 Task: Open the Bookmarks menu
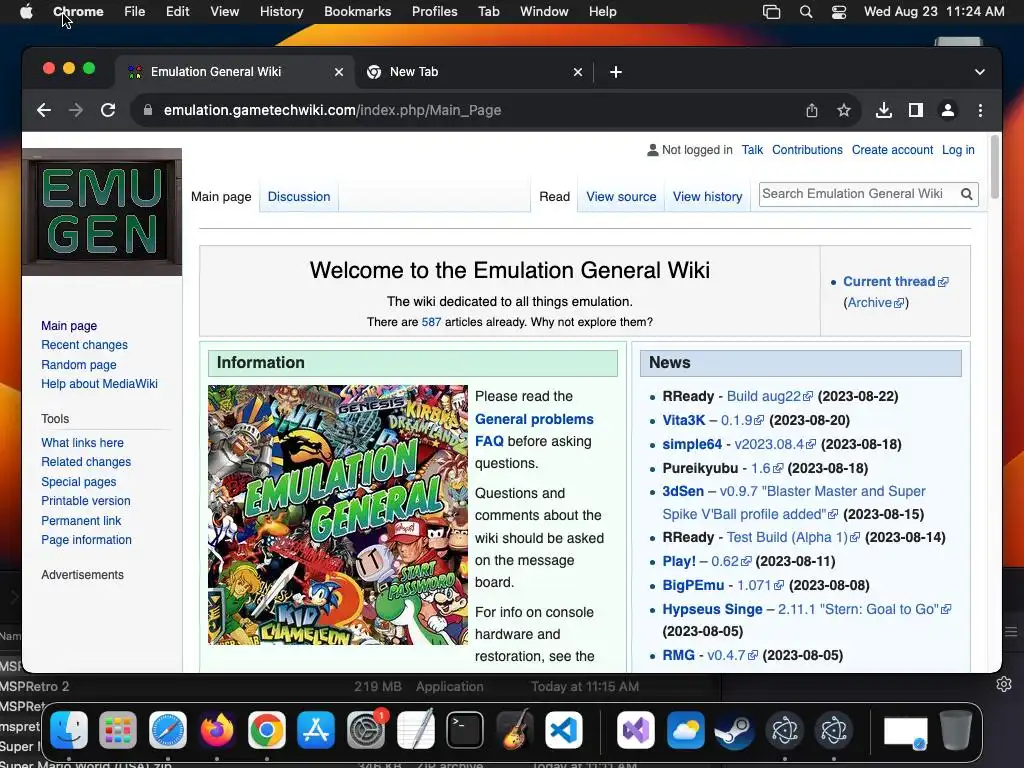pos(357,11)
